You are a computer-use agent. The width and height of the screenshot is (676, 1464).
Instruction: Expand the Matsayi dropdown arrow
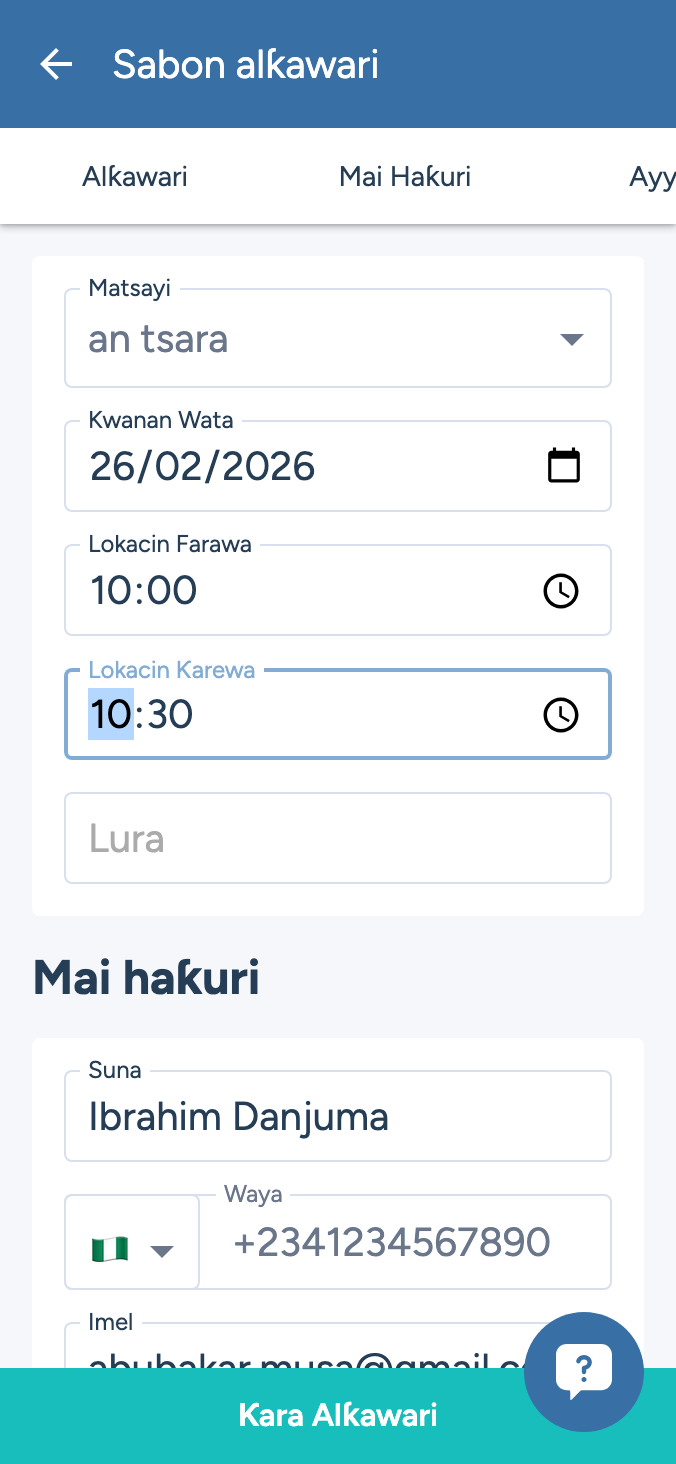coord(571,339)
